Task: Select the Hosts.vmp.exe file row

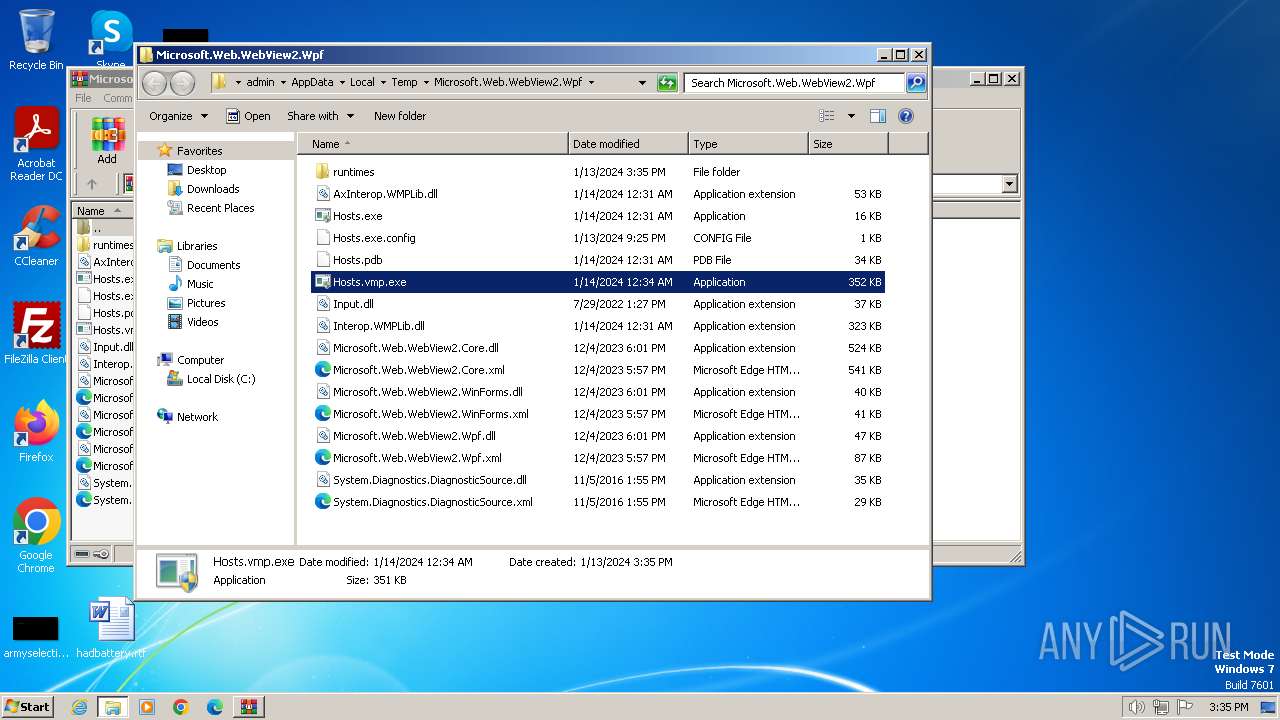Action: coord(598,282)
